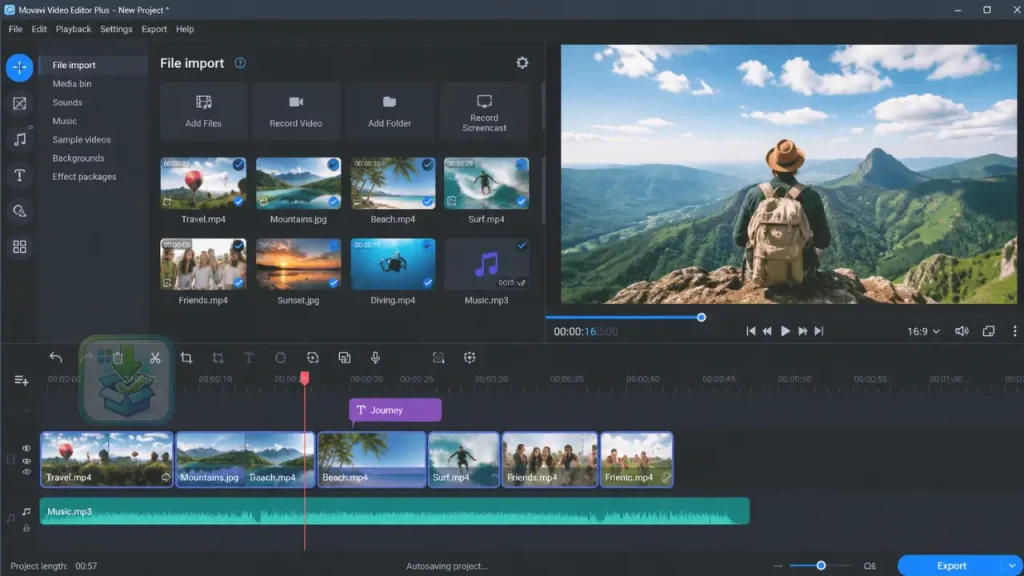Click the blue Export button

click(952, 566)
